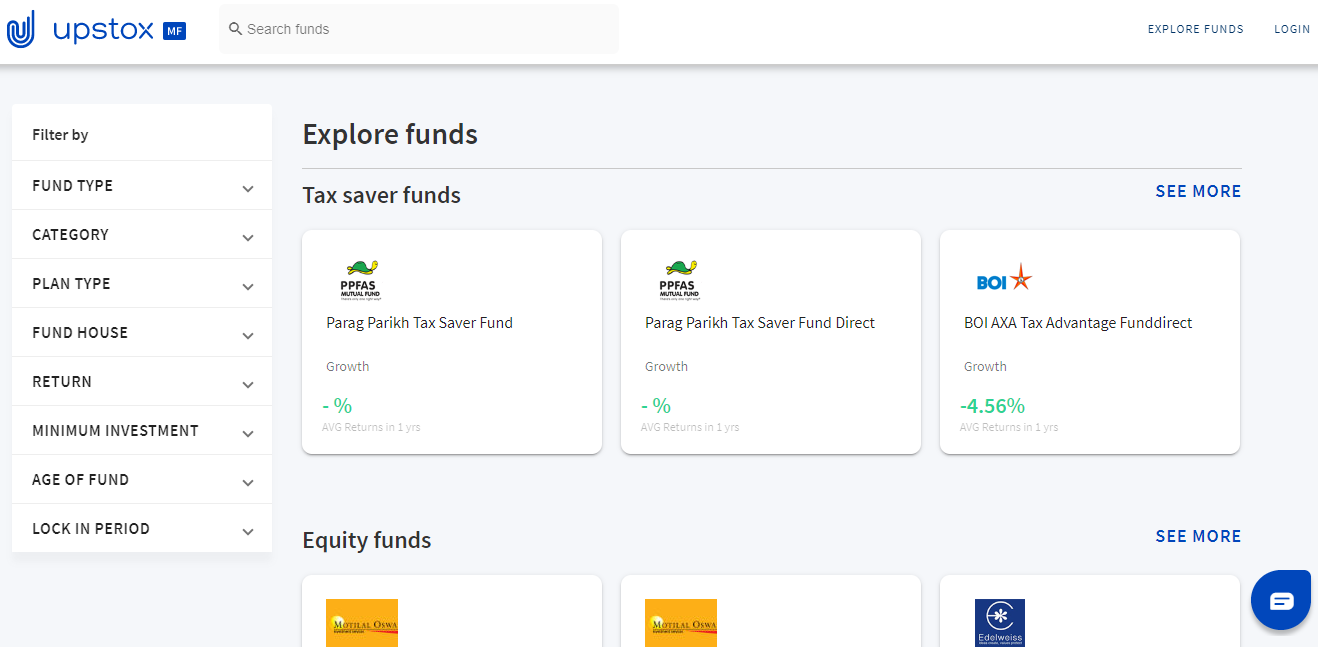Click the Equity funds heading
1318x647 pixels.
pyautogui.click(x=367, y=540)
